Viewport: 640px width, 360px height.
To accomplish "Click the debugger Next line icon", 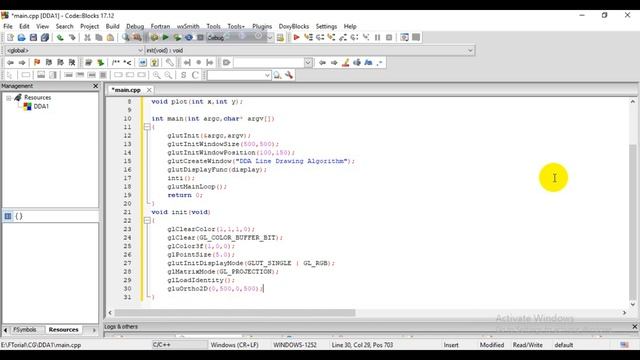I will [x=320, y=38].
